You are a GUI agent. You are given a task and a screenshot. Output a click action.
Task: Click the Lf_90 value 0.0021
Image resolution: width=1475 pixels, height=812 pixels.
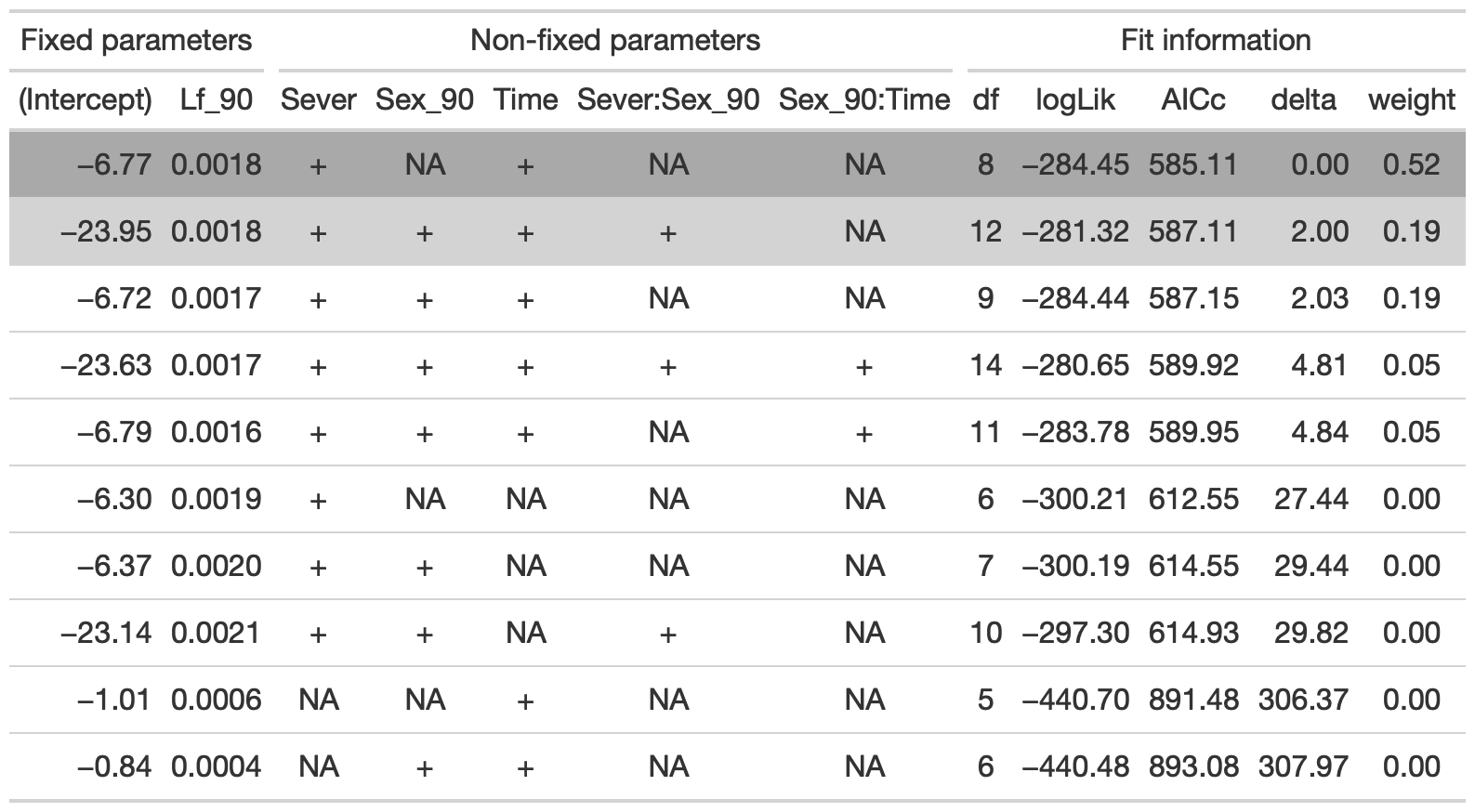[217, 633]
